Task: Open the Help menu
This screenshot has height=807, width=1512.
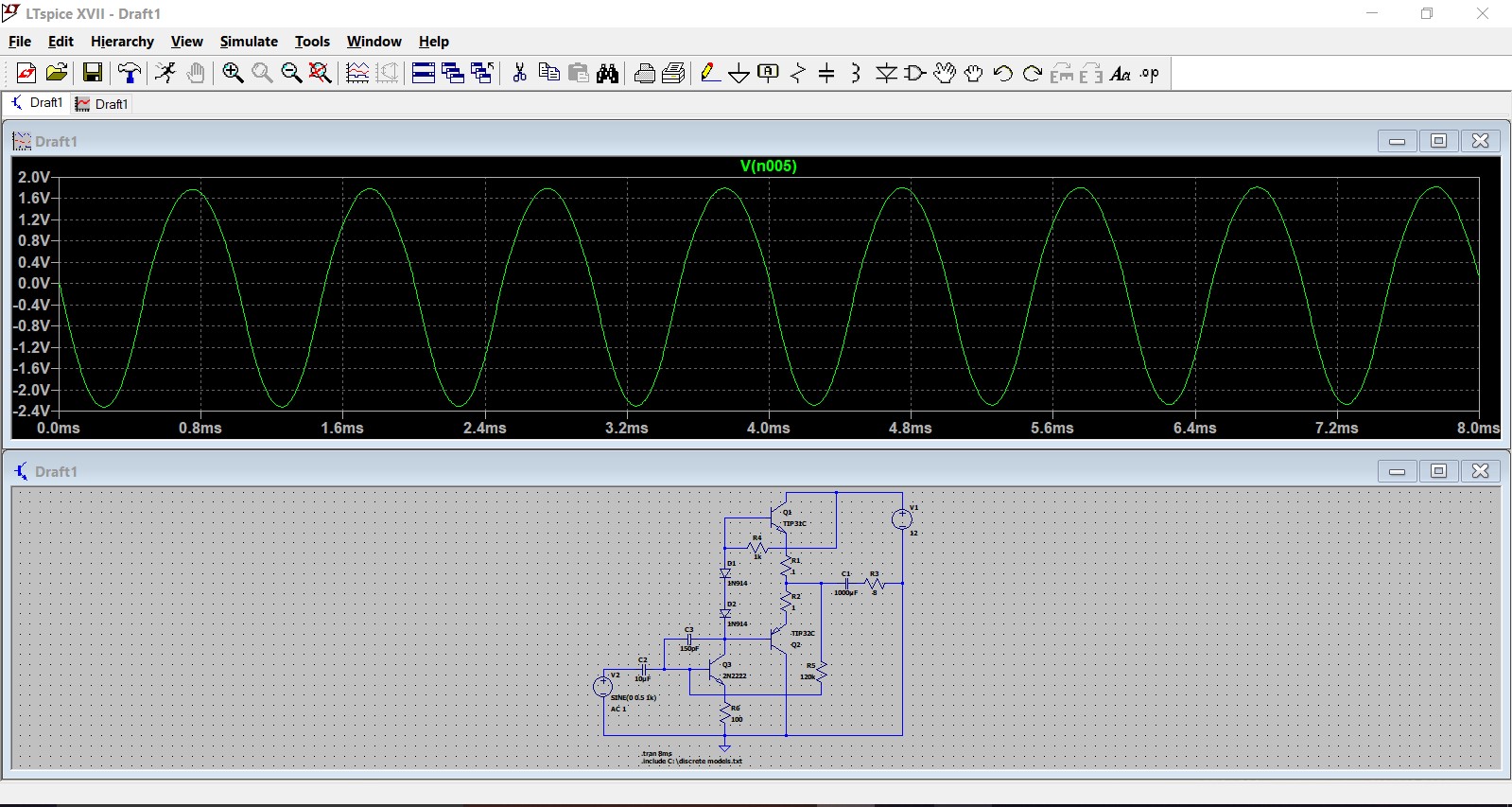Action: point(433,42)
